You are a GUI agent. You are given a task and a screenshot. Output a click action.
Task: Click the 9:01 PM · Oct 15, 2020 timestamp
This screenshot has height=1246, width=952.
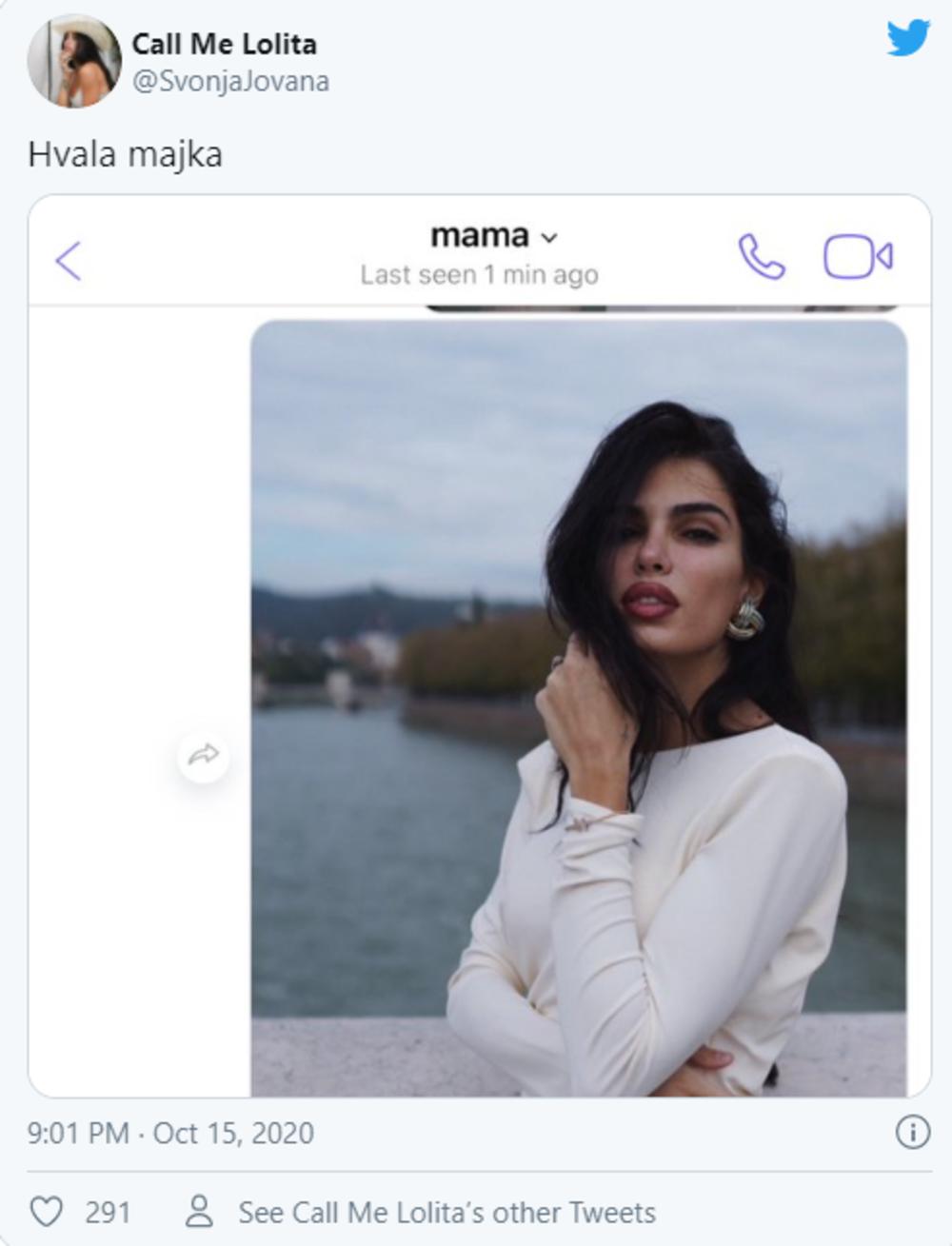click(170, 1133)
